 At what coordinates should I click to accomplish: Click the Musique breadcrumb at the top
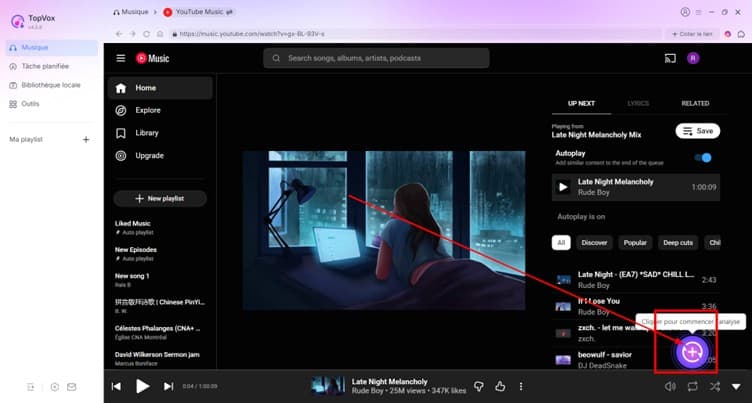[x=130, y=12]
